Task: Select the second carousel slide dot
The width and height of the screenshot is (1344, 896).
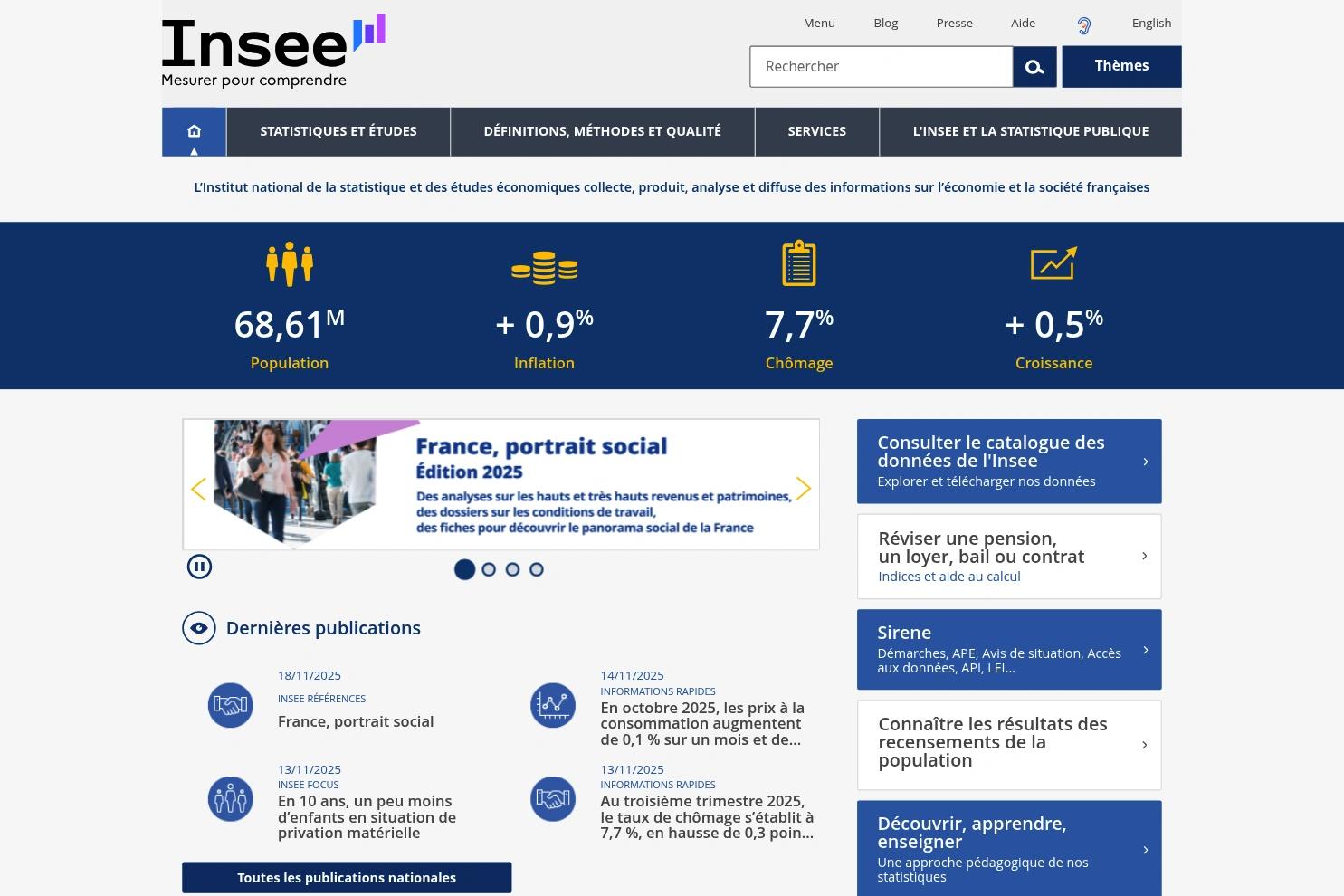Action: (489, 569)
